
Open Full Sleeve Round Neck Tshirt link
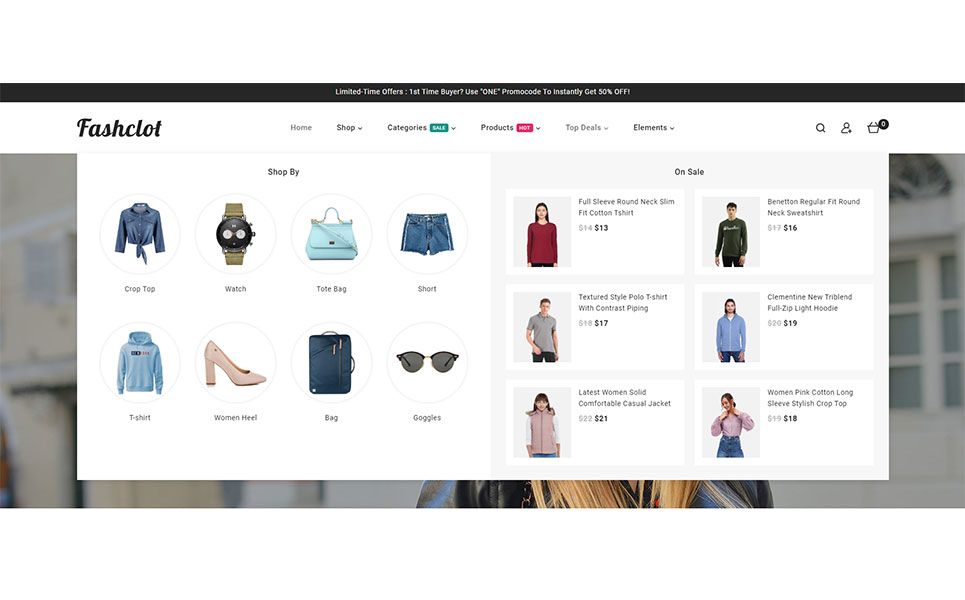626,207
